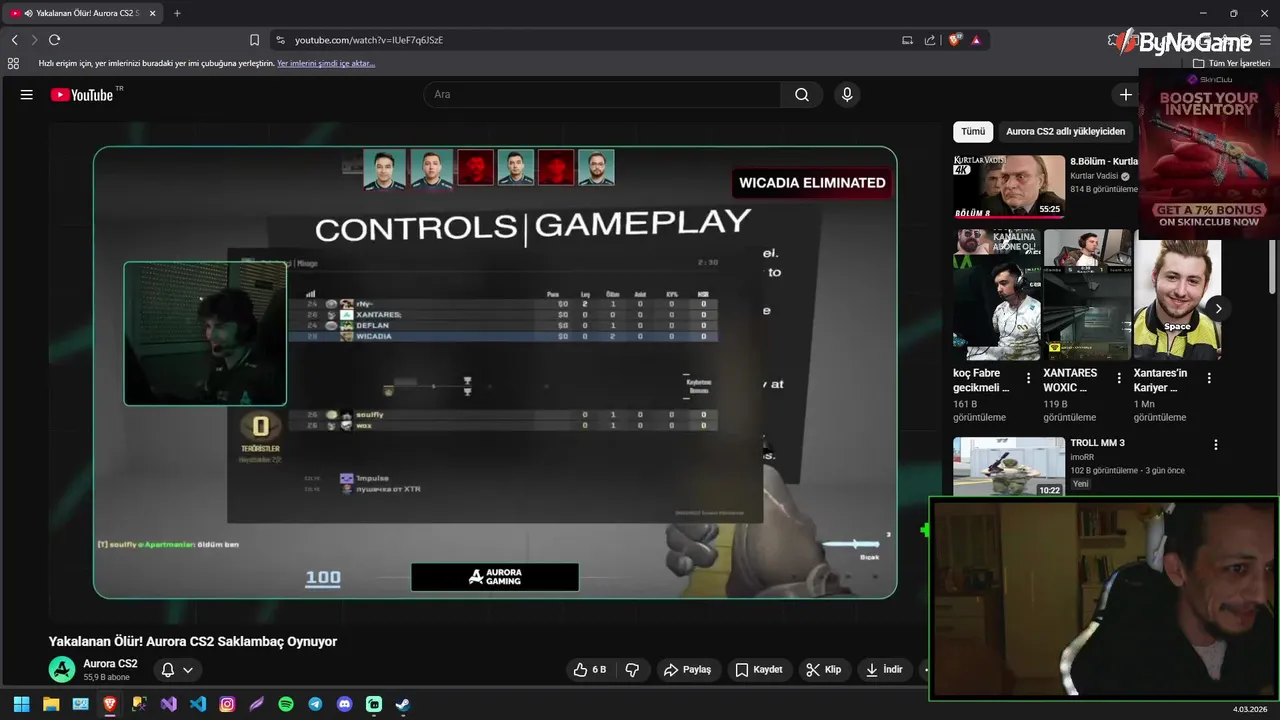Open the Windows Start menu

click(21, 704)
